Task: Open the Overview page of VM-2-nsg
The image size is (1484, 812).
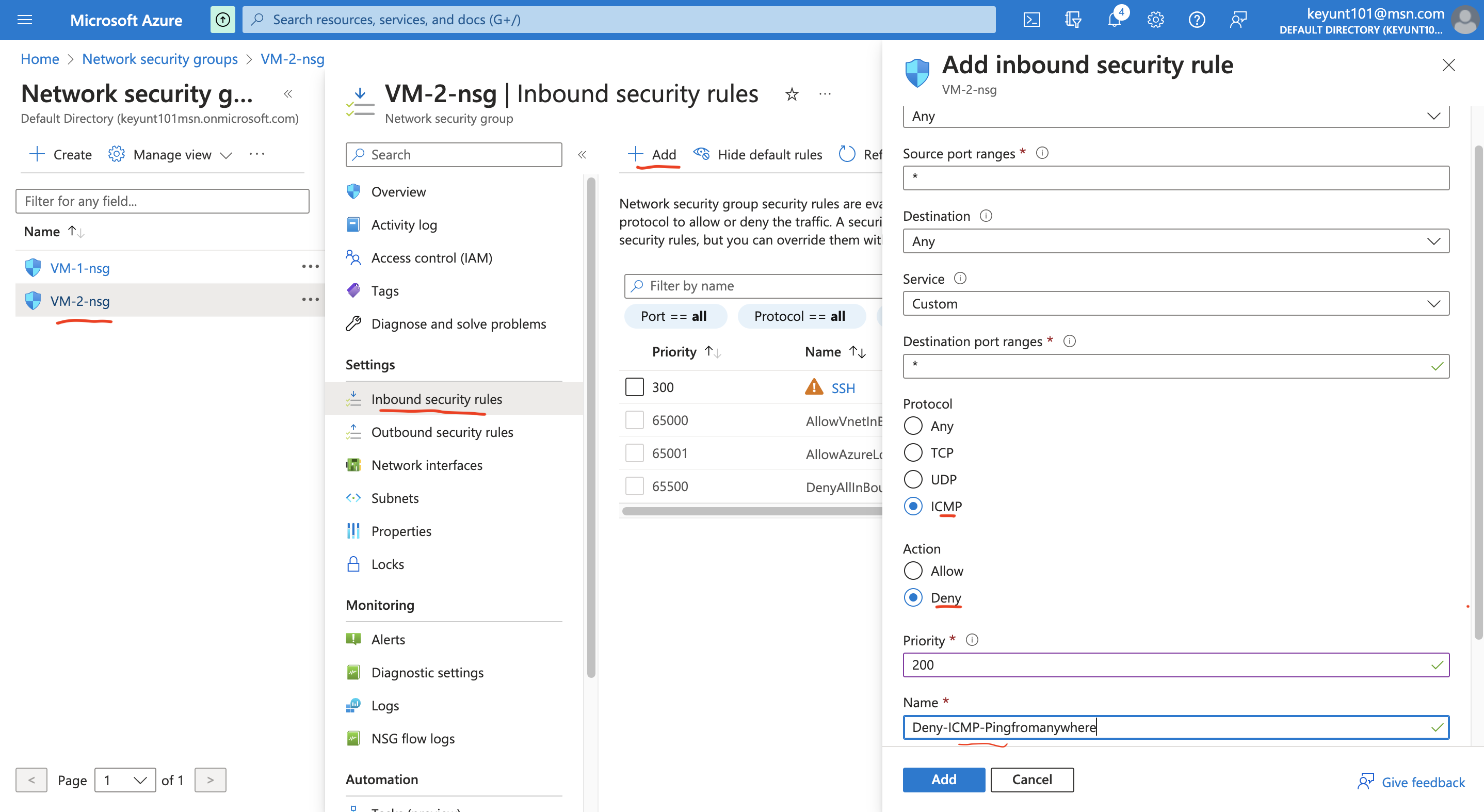Action: pyautogui.click(x=398, y=191)
